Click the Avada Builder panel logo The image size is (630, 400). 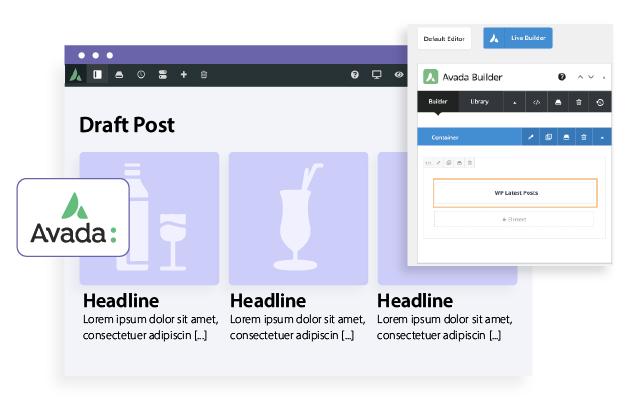pos(430,77)
